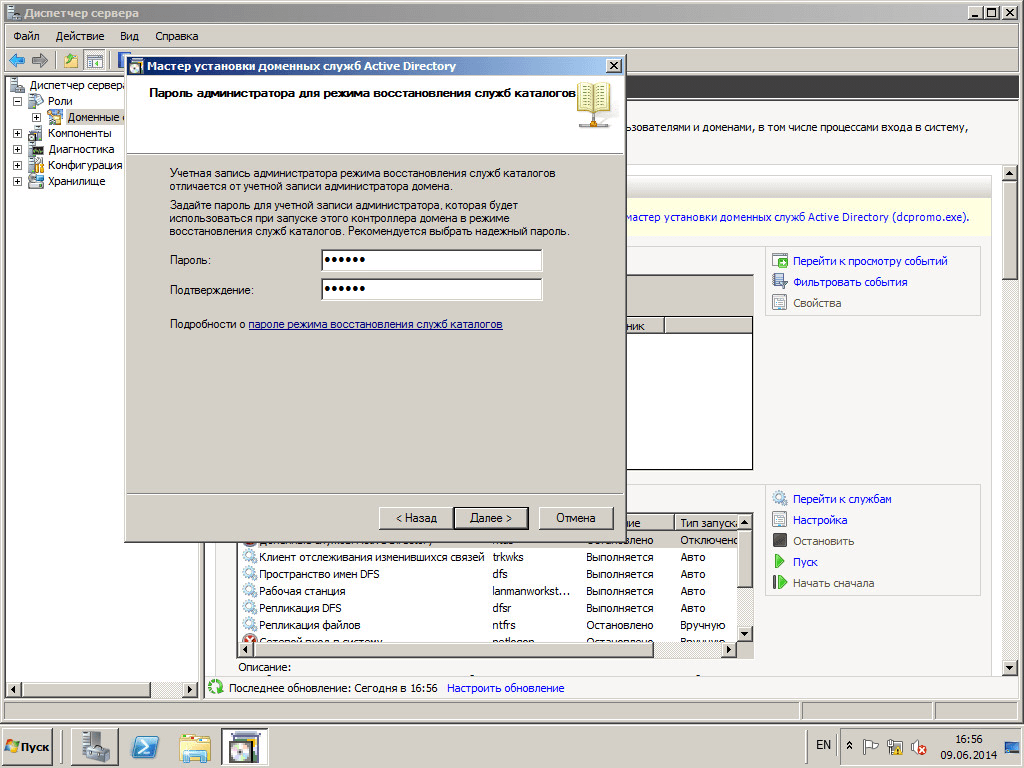Image resolution: width=1024 pixels, height=768 pixels.
Task: Expand the Хранилище tree node
Action: 18,181
